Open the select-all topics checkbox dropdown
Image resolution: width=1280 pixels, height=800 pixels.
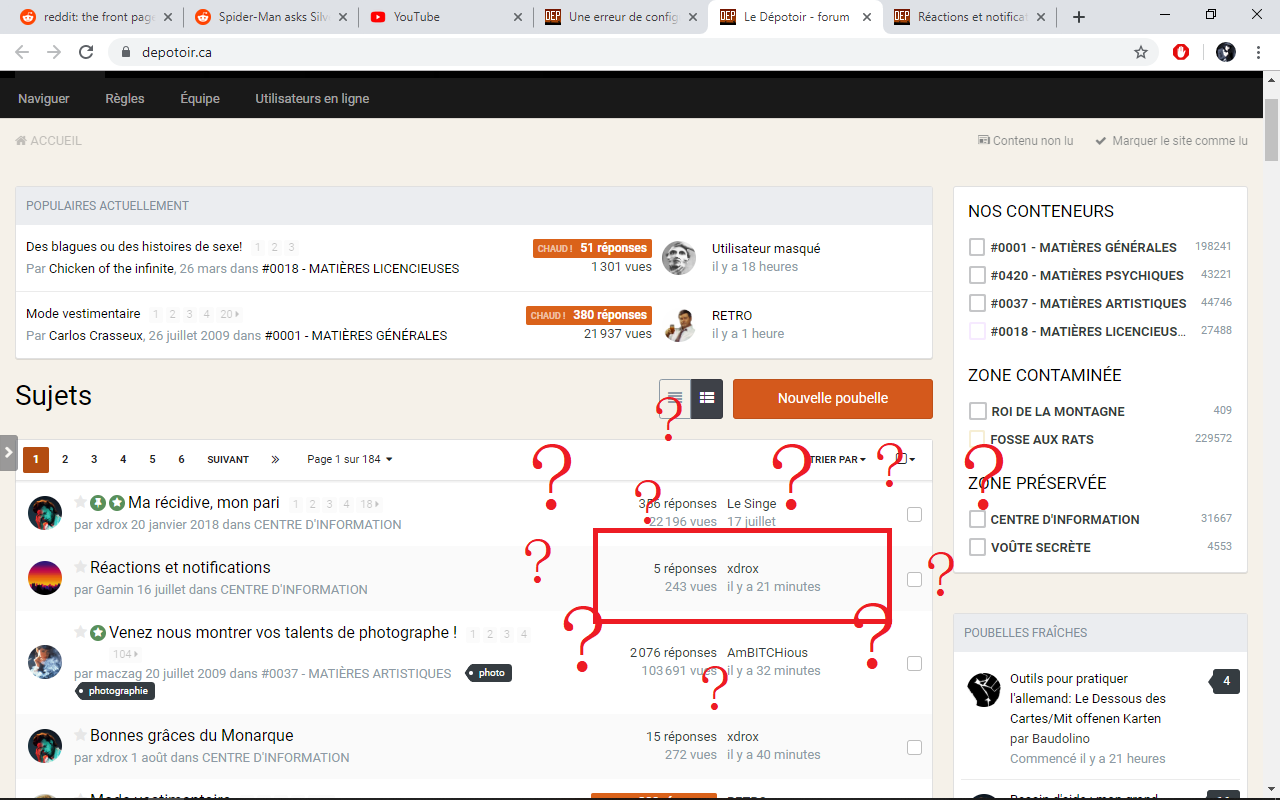[905, 459]
